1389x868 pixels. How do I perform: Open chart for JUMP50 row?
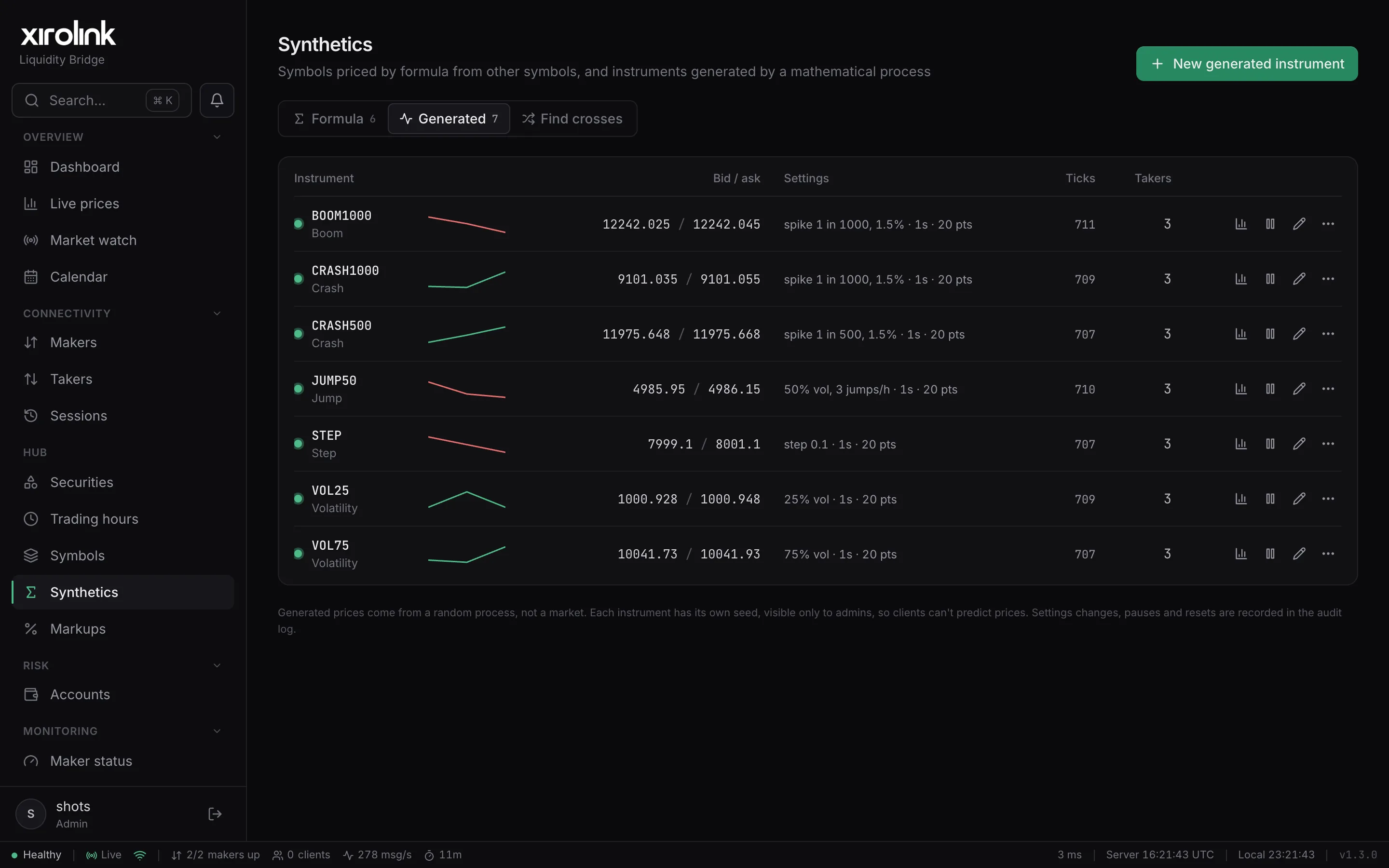pyautogui.click(x=1241, y=389)
